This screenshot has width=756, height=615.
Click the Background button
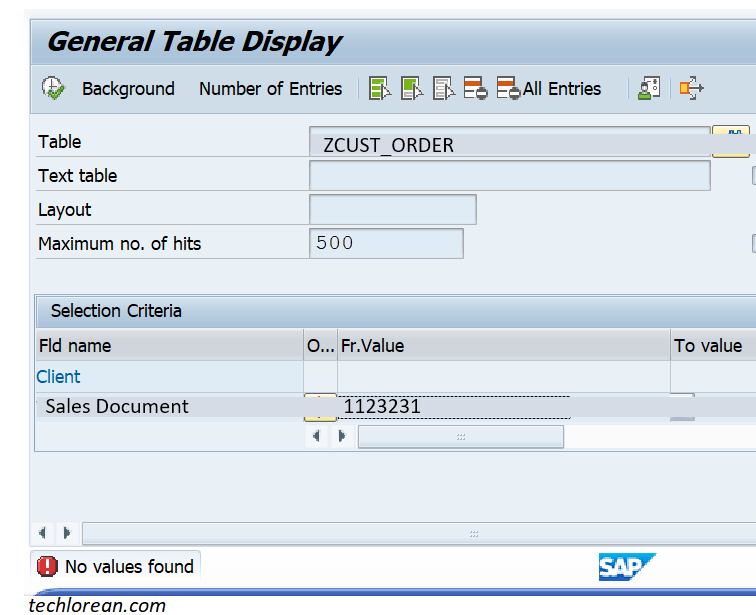click(x=128, y=89)
